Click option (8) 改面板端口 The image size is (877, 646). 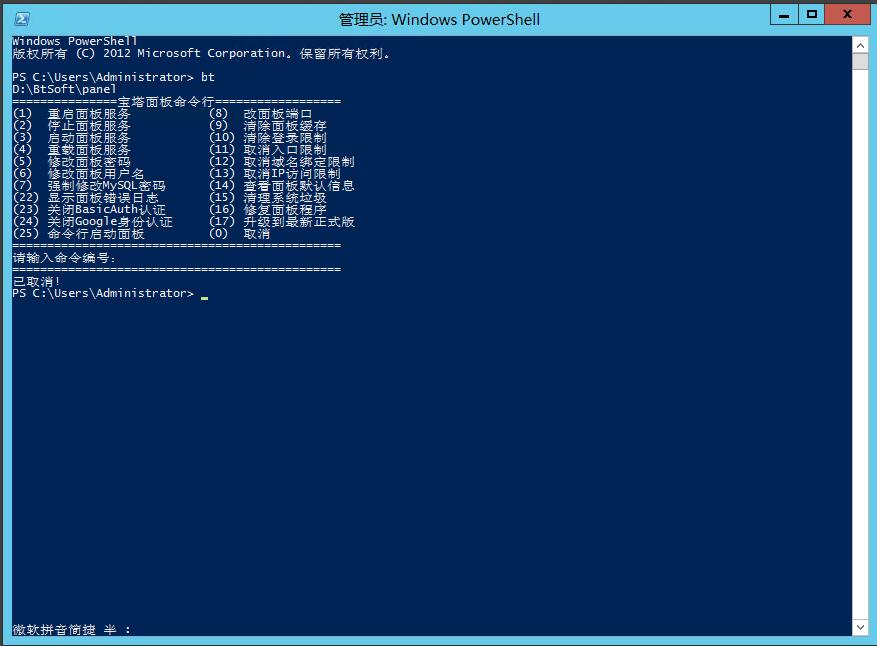pos(261,114)
